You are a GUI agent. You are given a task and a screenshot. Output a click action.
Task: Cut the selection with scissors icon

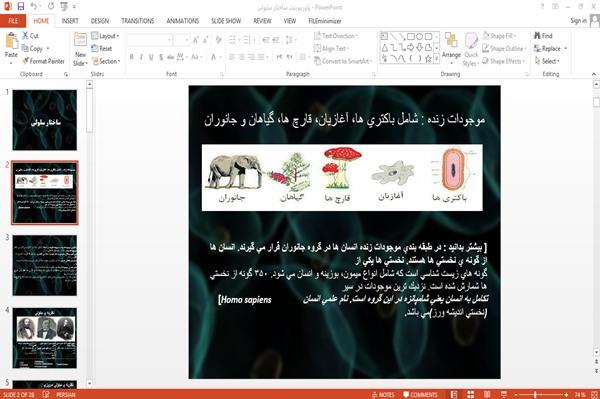click(x=30, y=36)
